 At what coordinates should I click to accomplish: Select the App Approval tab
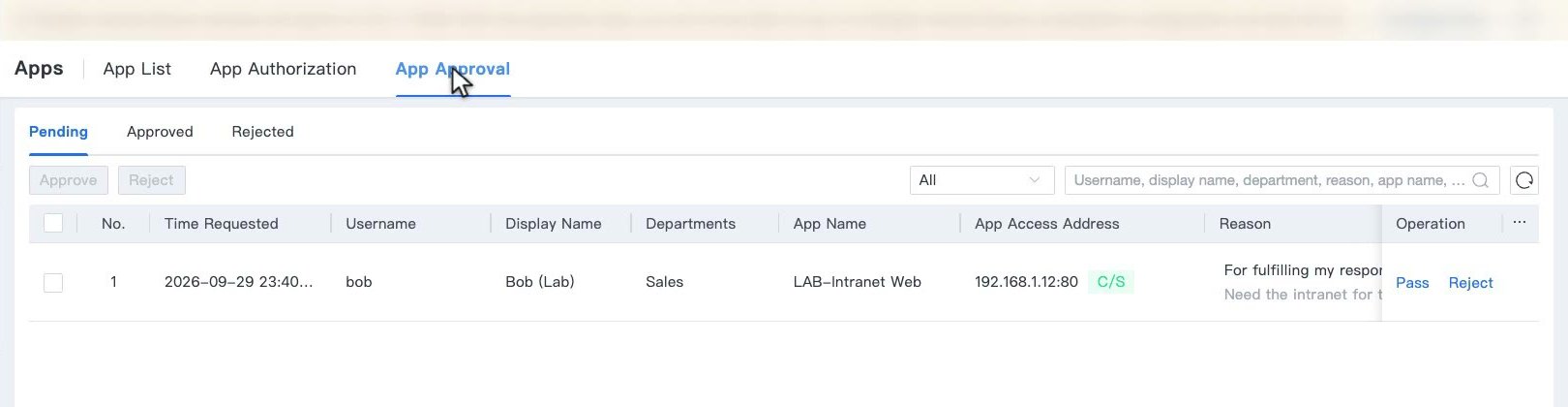452,69
